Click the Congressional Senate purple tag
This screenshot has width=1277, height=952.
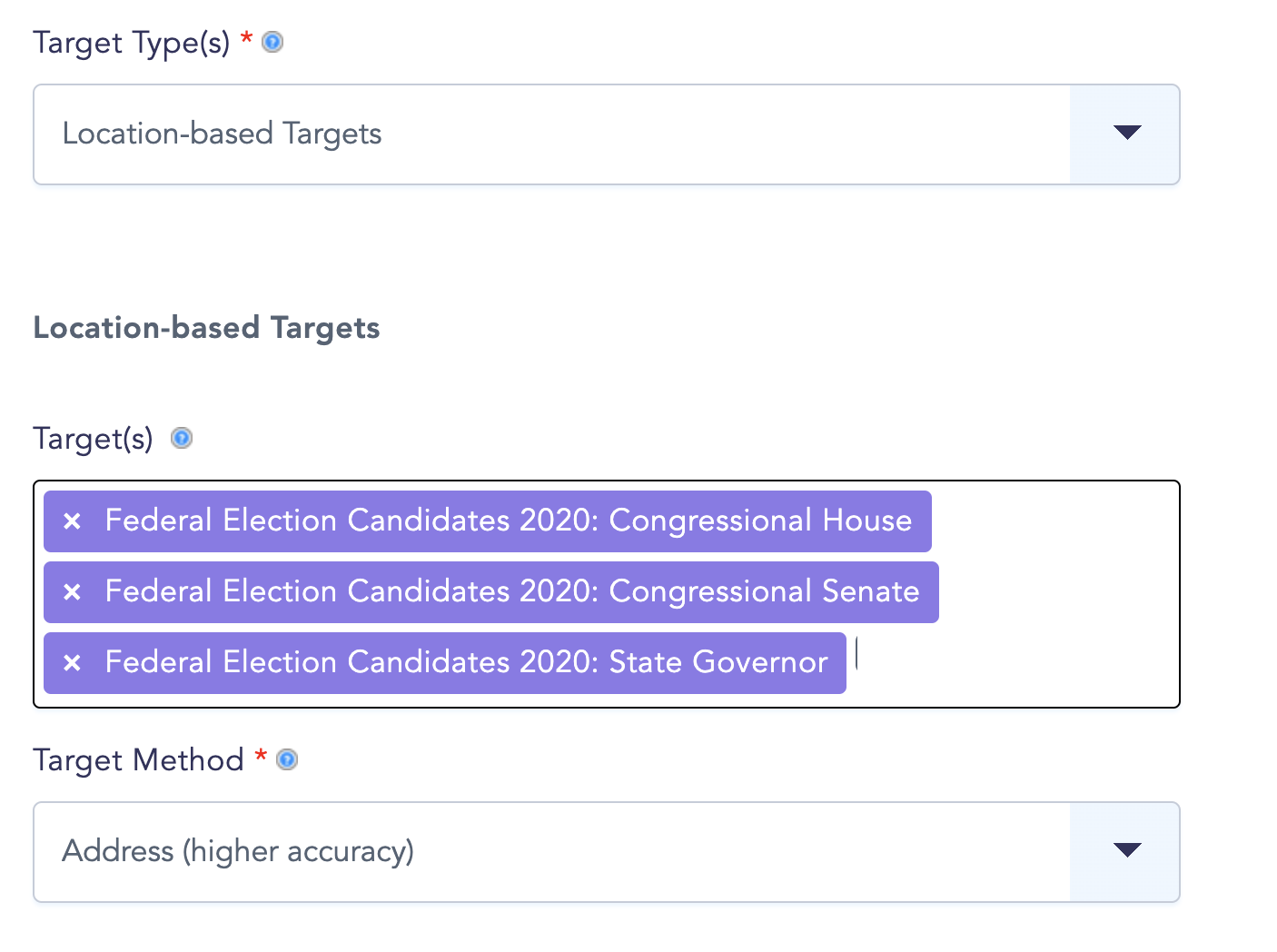[x=513, y=591]
